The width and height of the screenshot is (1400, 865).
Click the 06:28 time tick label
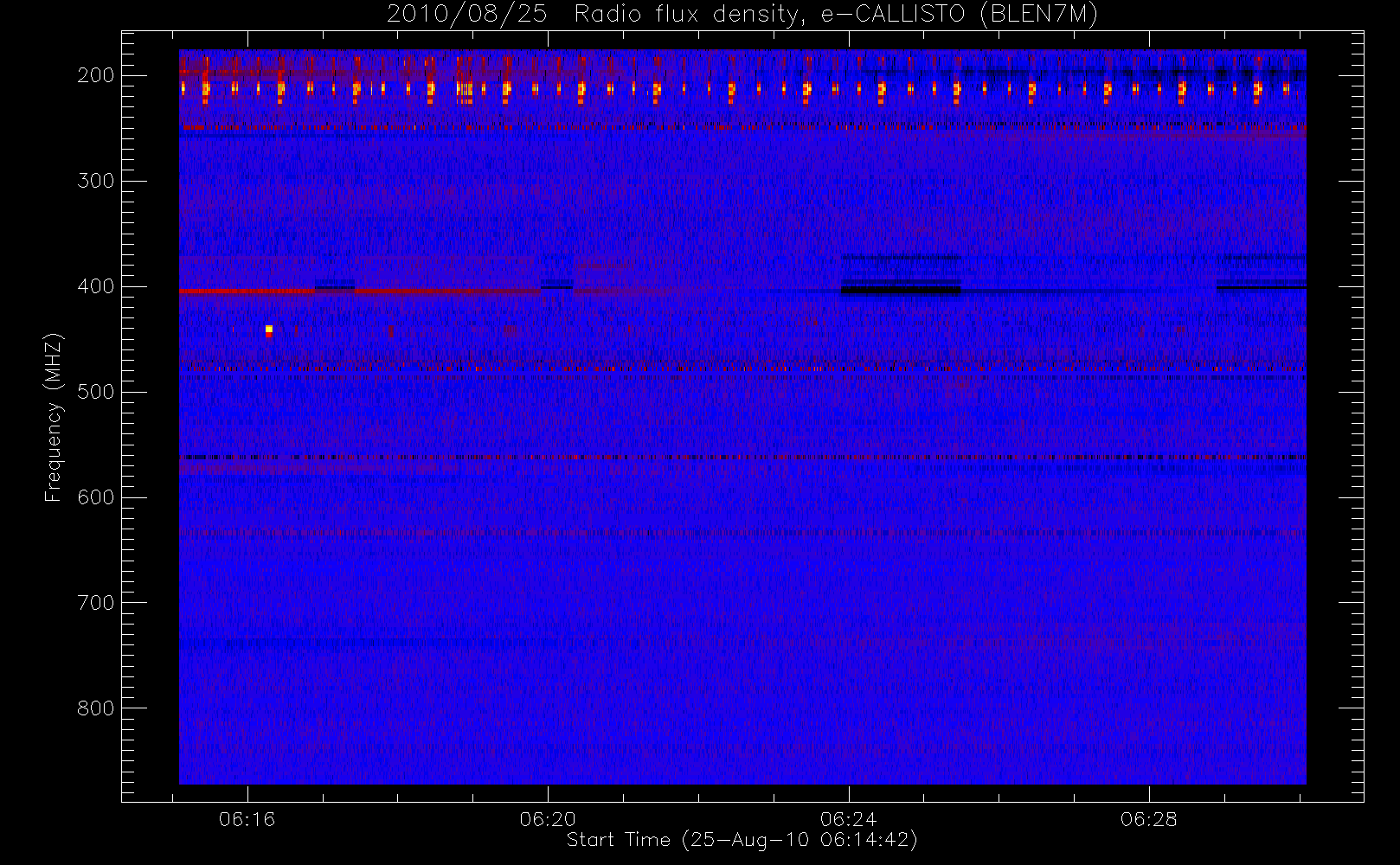(x=1149, y=819)
